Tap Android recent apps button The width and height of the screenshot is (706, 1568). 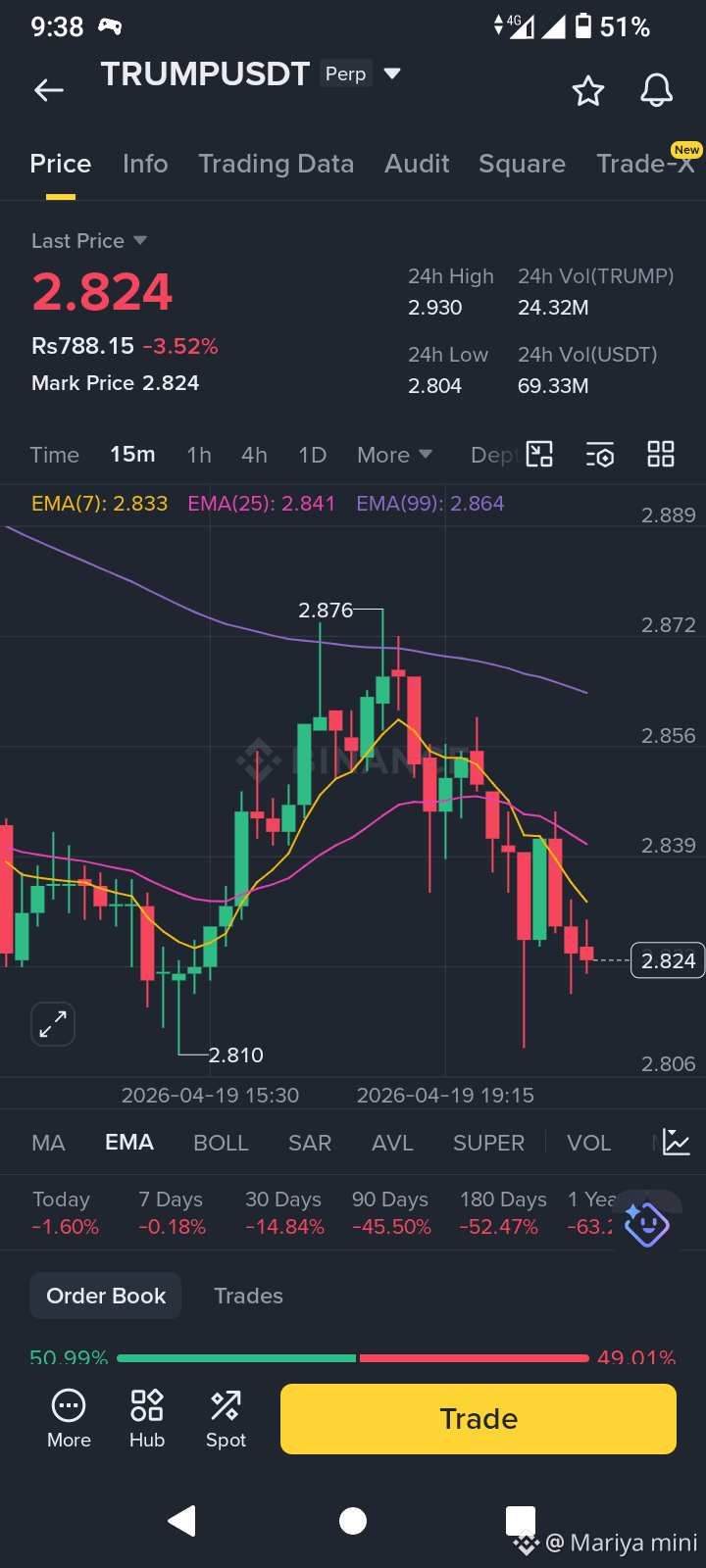click(x=521, y=1520)
